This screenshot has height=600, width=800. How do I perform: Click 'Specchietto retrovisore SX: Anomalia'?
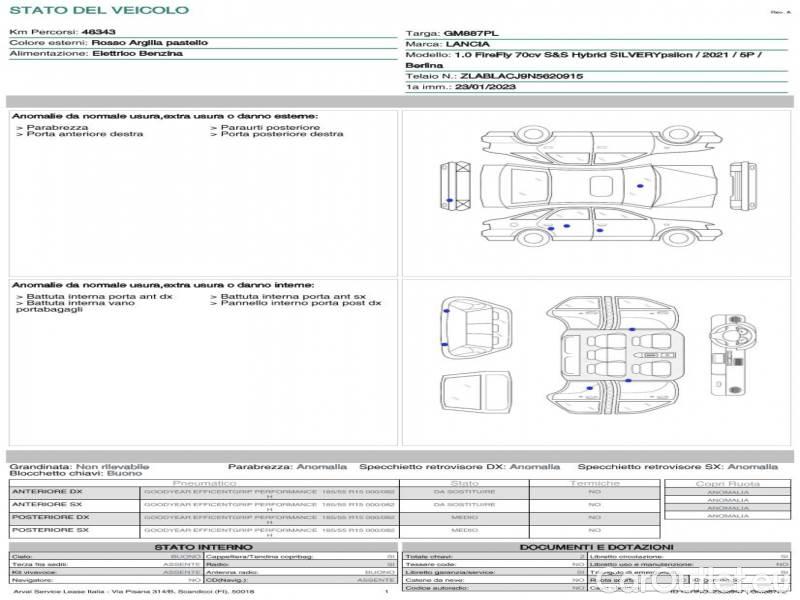pyautogui.click(x=678, y=467)
